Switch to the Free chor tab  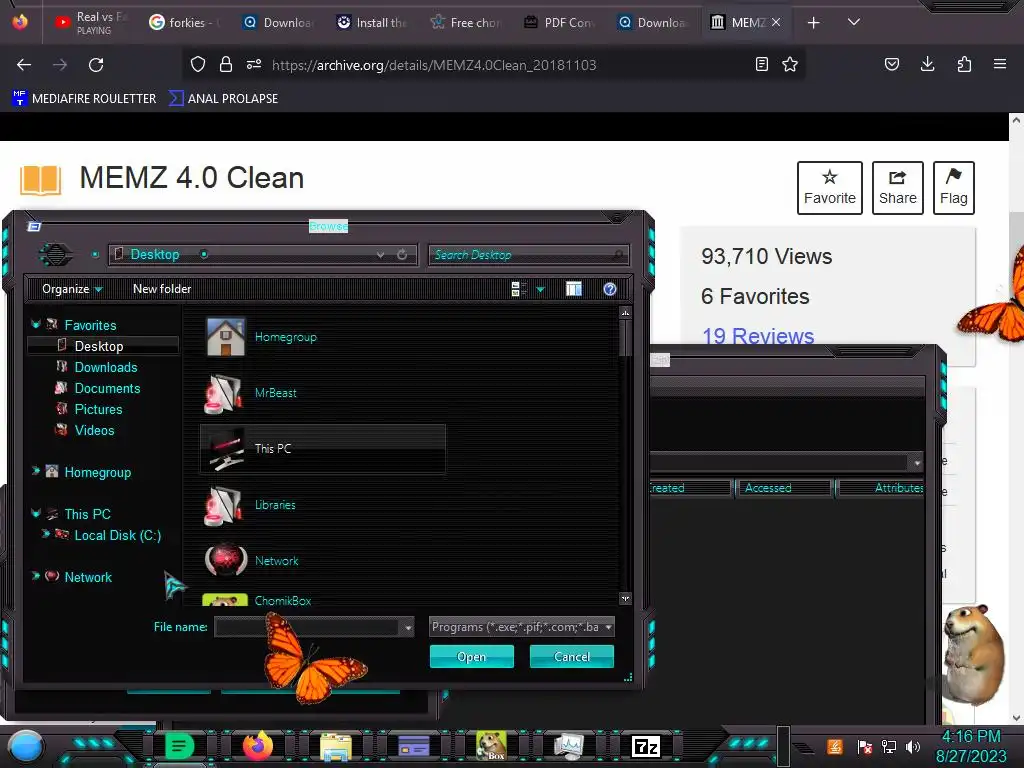465,22
